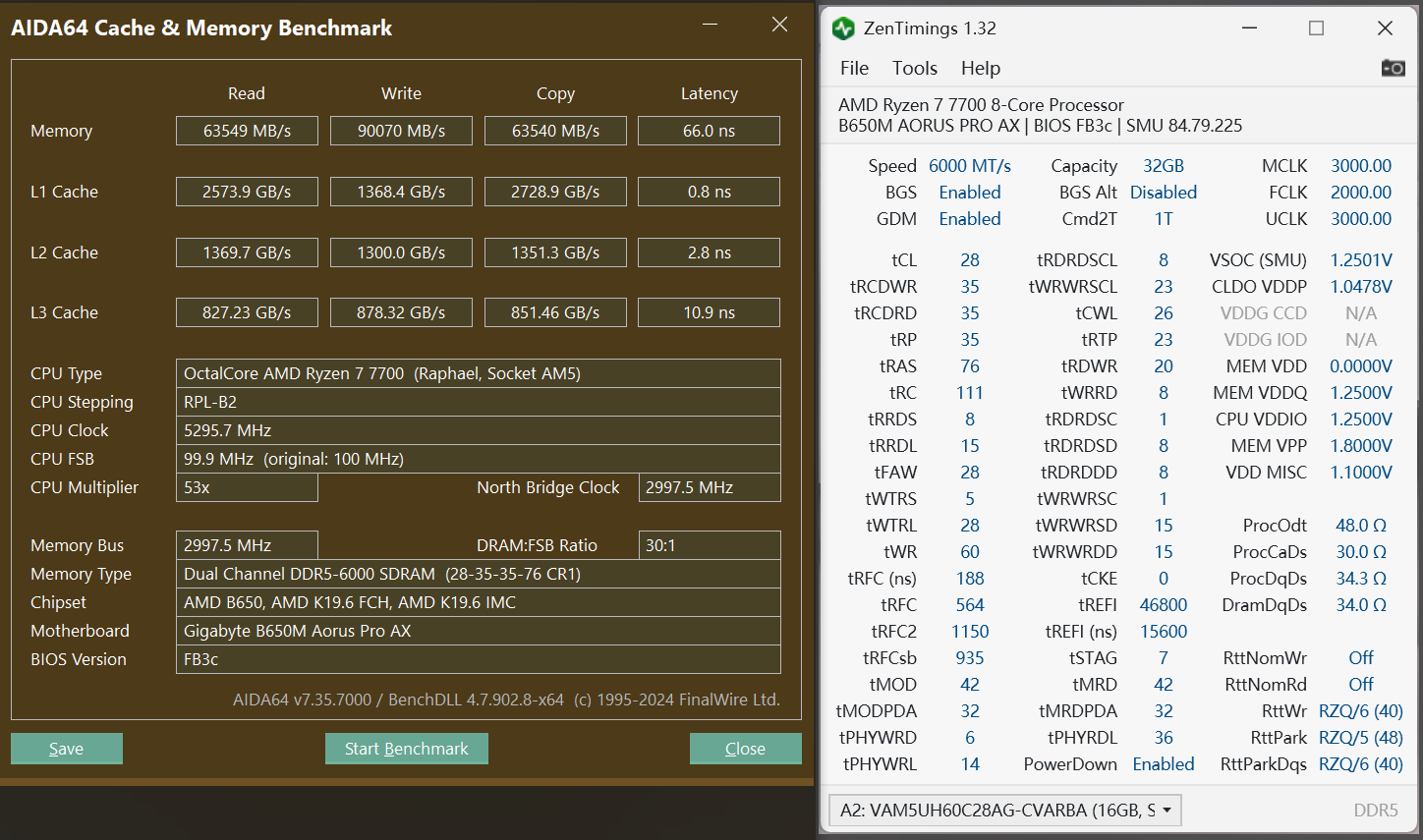Minimize the AIDA64 benchmark window
This screenshot has height=840, width=1423.
click(711, 26)
